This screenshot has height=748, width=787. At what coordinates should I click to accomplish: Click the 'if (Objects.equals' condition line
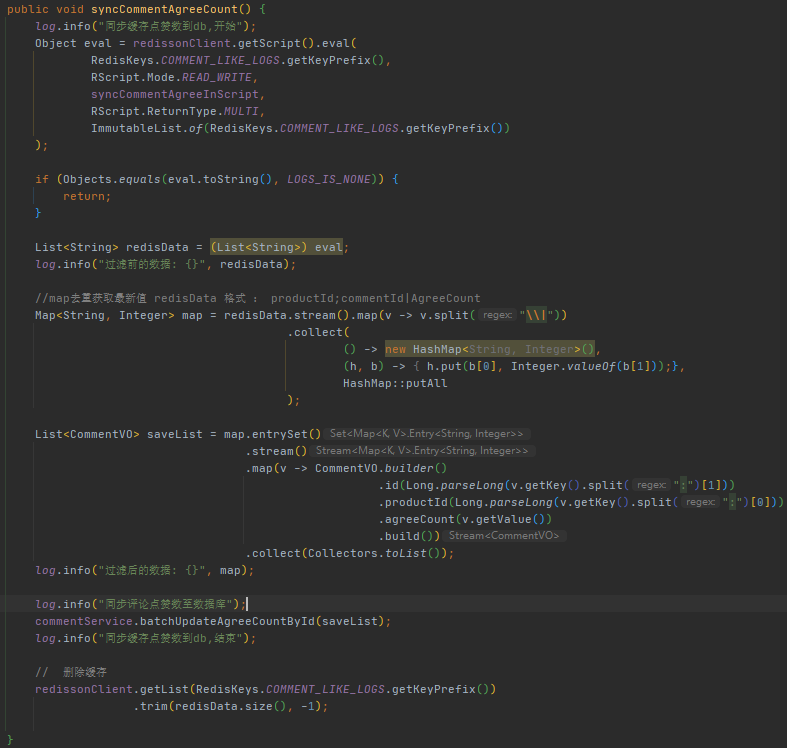[x=217, y=179]
